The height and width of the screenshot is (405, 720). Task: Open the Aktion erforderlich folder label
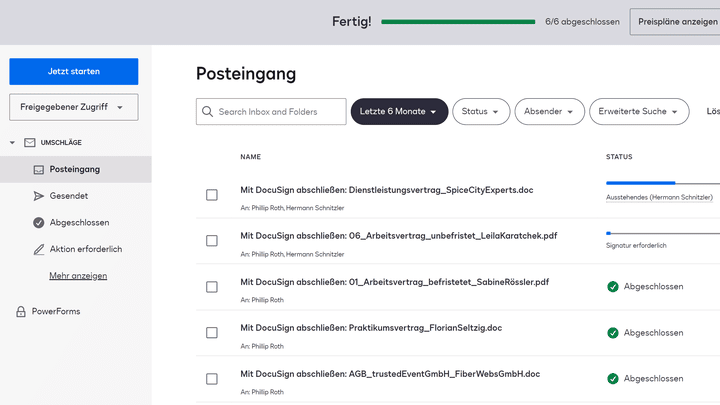(x=86, y=249)
